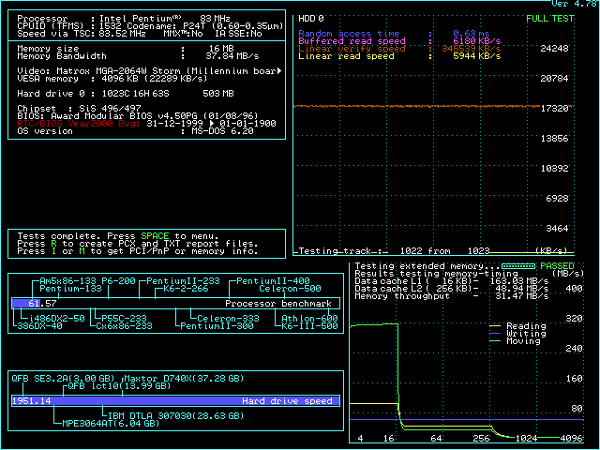
Task: Click the 'Athlon-600' reference label
Action: (x=310, y=319)
